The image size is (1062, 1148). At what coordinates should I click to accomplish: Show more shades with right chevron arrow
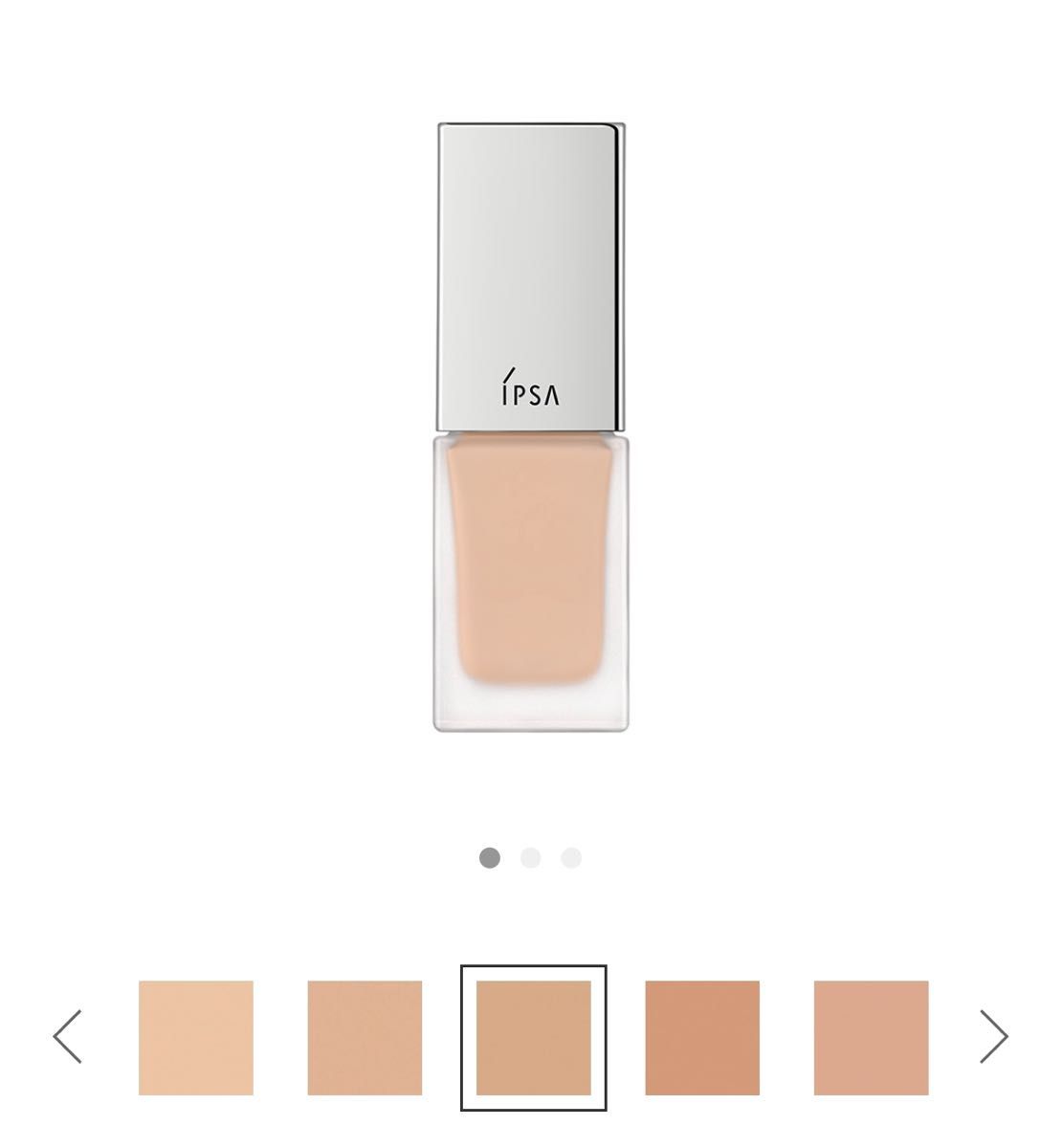click(994, 1036)
